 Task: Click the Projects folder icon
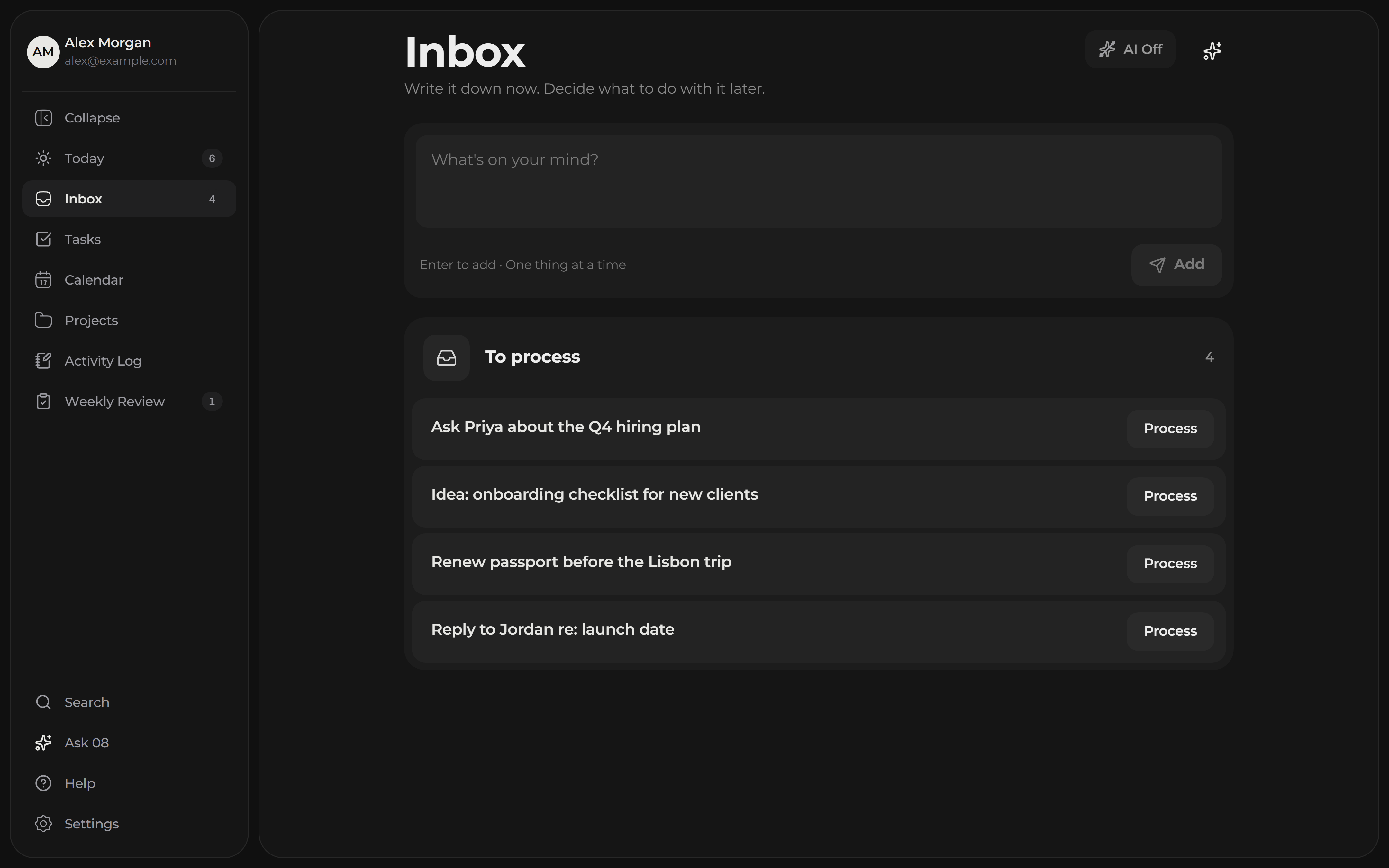coord(43,320)
